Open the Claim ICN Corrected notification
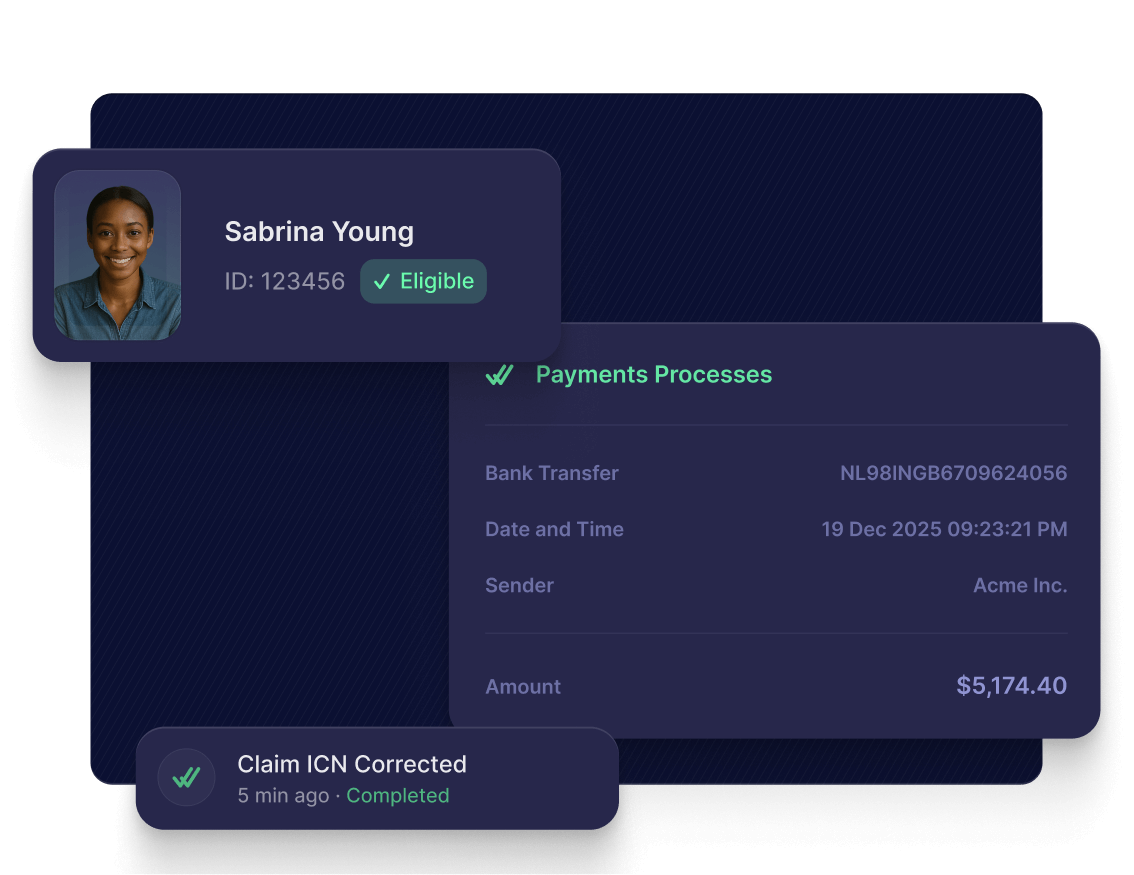The width and height of the screenshot is (1134, 875). click(x=378, y=778)
